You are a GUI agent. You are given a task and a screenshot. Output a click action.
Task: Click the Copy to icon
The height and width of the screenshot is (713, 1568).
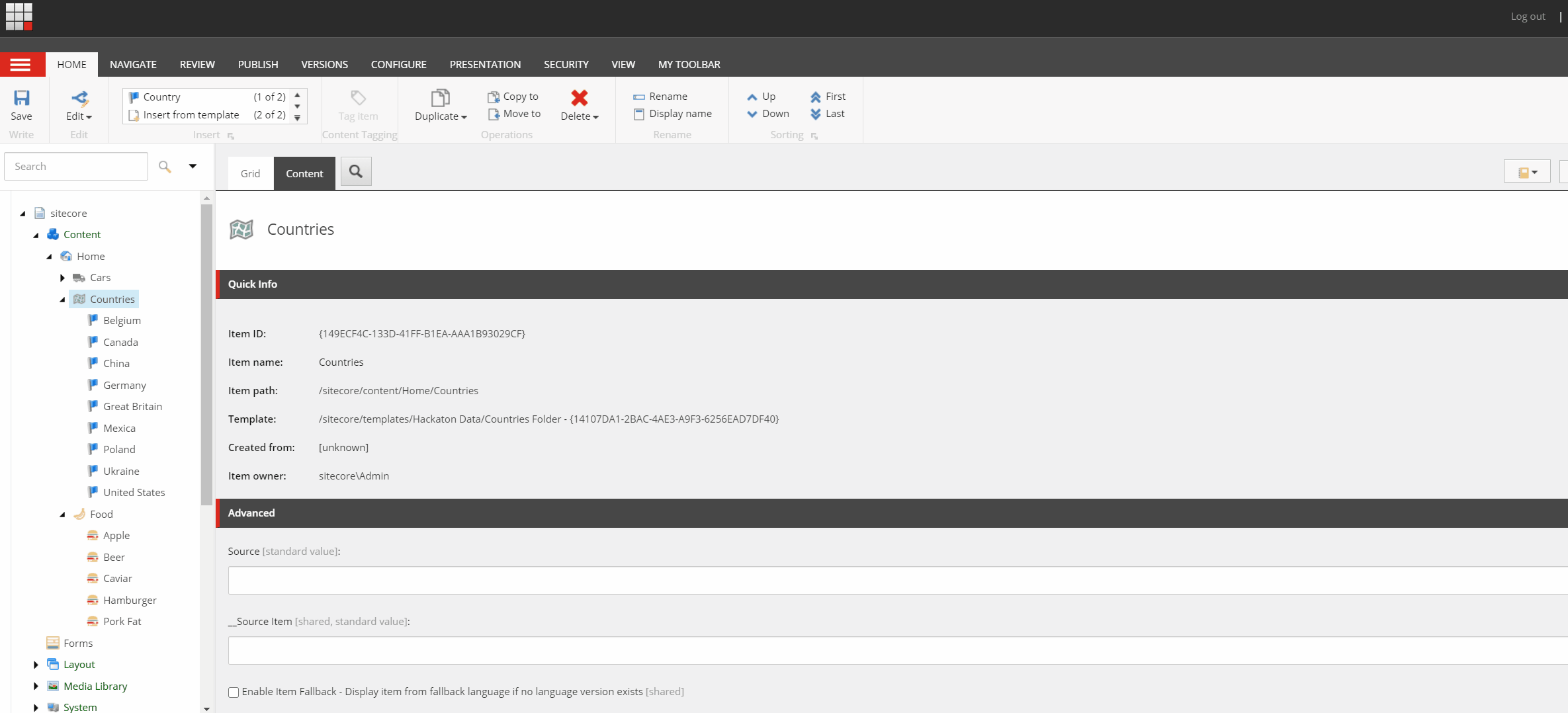494,97
